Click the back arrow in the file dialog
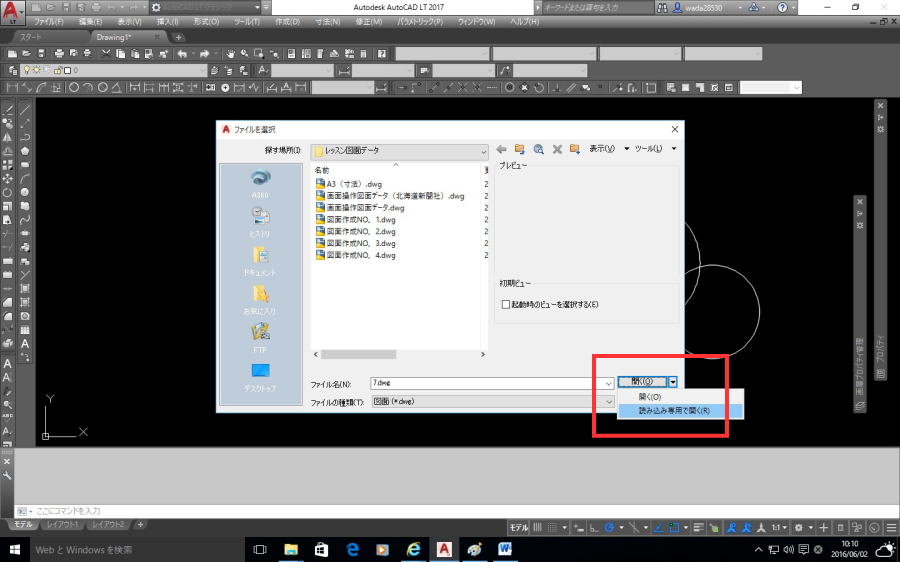This screenshot has height=562, width=900. point(501,149)
